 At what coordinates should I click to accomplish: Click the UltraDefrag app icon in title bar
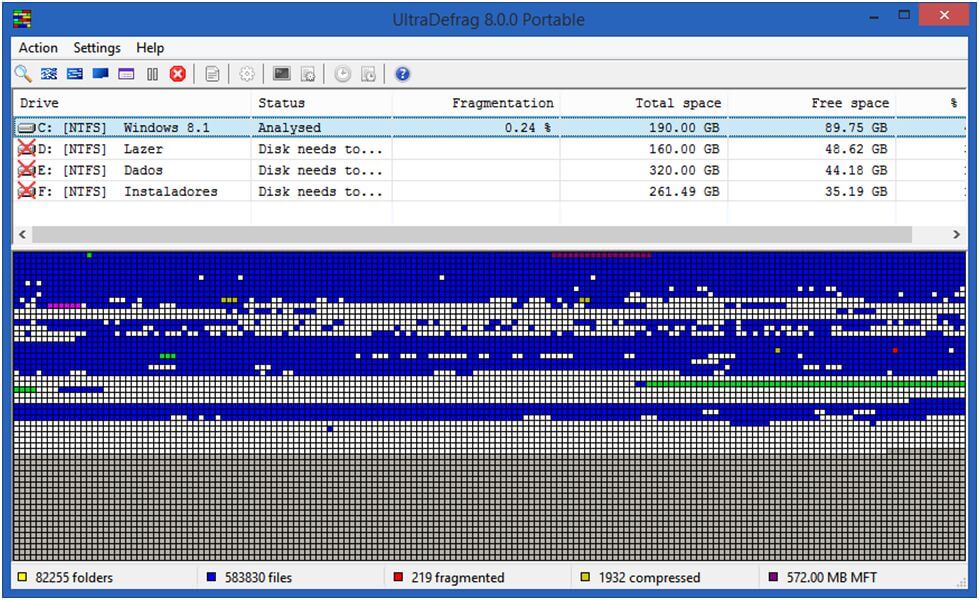22,19
